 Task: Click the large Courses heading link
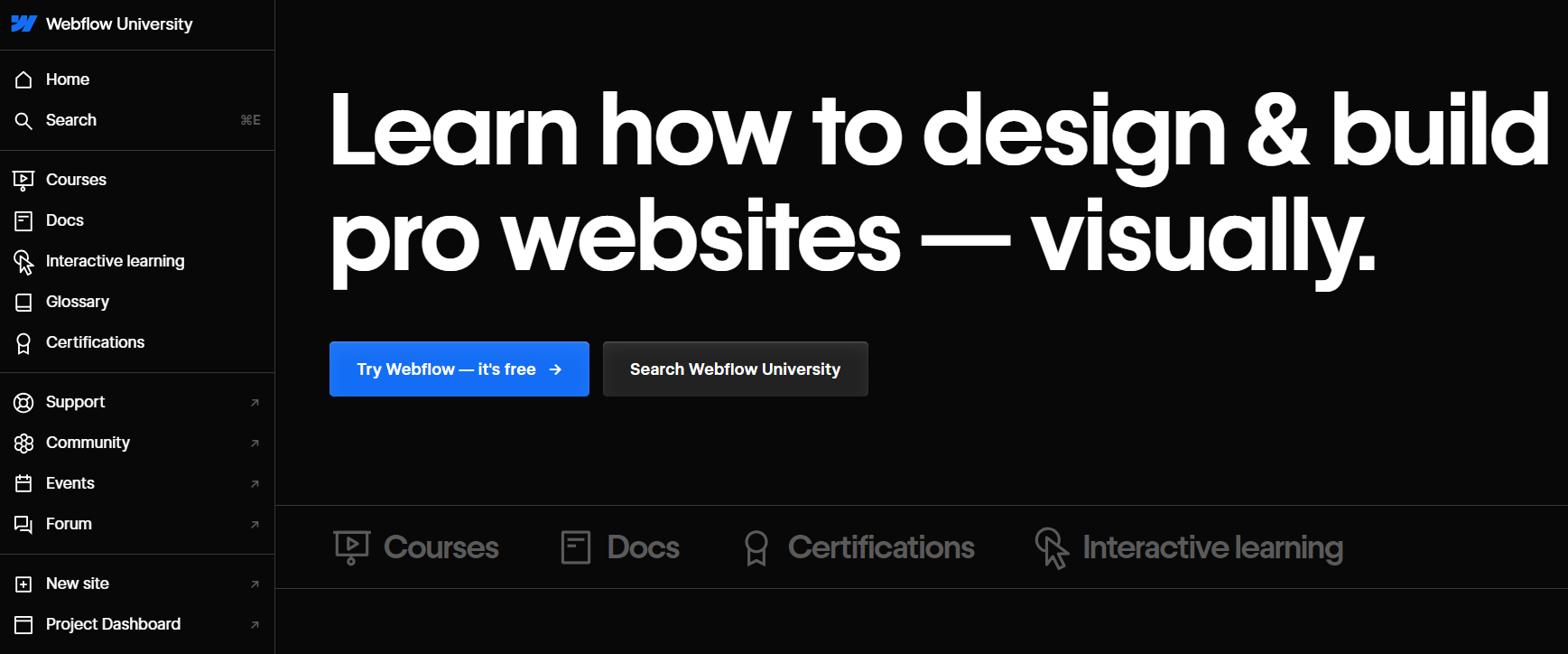(x=441, y=547)
